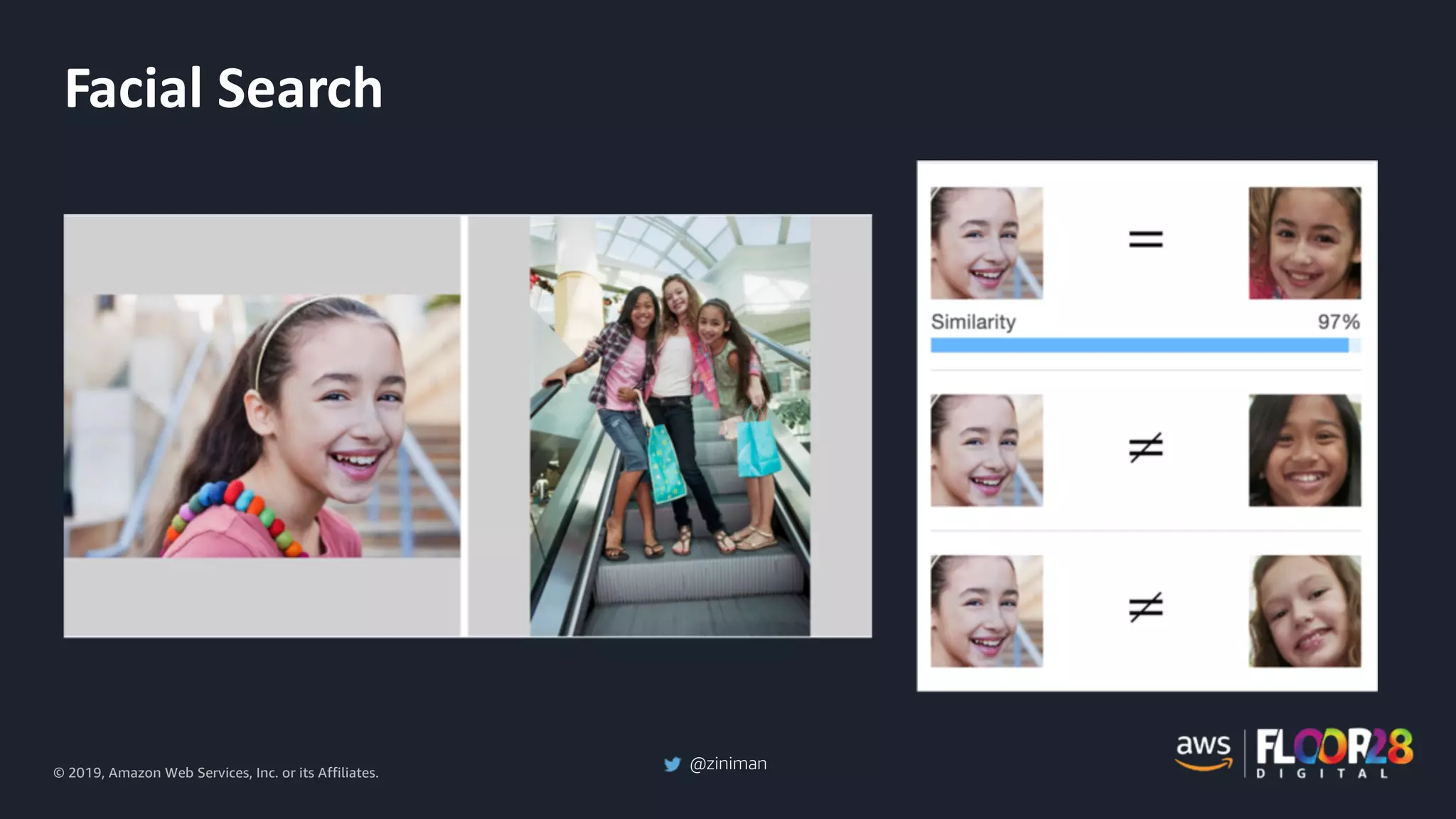
Task: Click the Similarity label
Action: (973, 322)
